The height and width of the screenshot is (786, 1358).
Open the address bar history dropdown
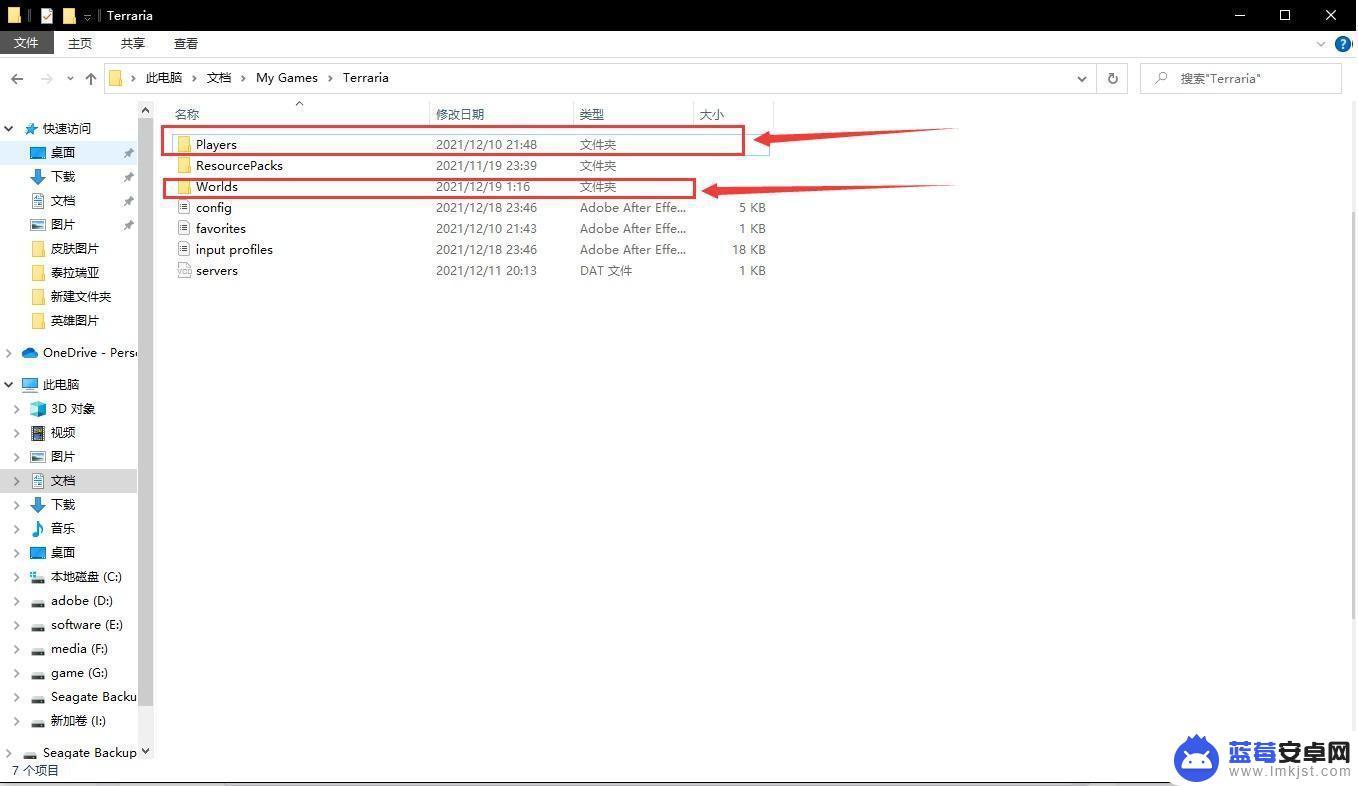(1081, 78)
